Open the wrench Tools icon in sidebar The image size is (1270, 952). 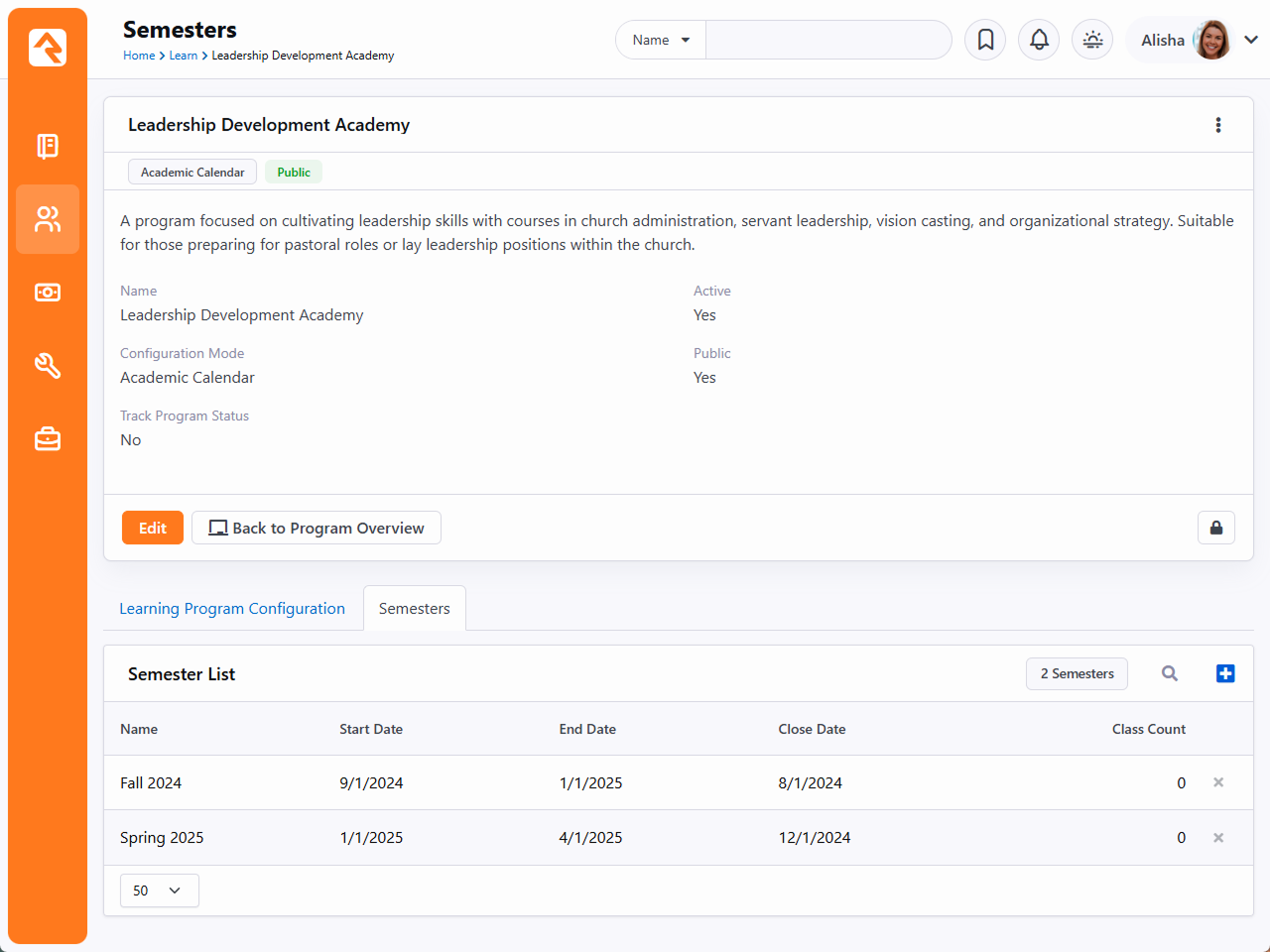coord(48,366)
